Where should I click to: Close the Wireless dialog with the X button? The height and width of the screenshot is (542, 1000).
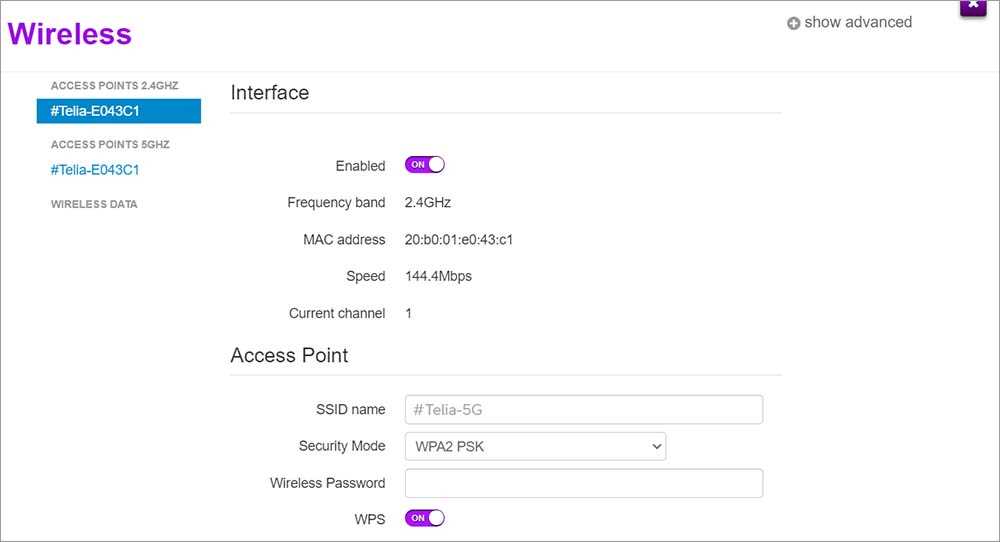pos(973,6)
